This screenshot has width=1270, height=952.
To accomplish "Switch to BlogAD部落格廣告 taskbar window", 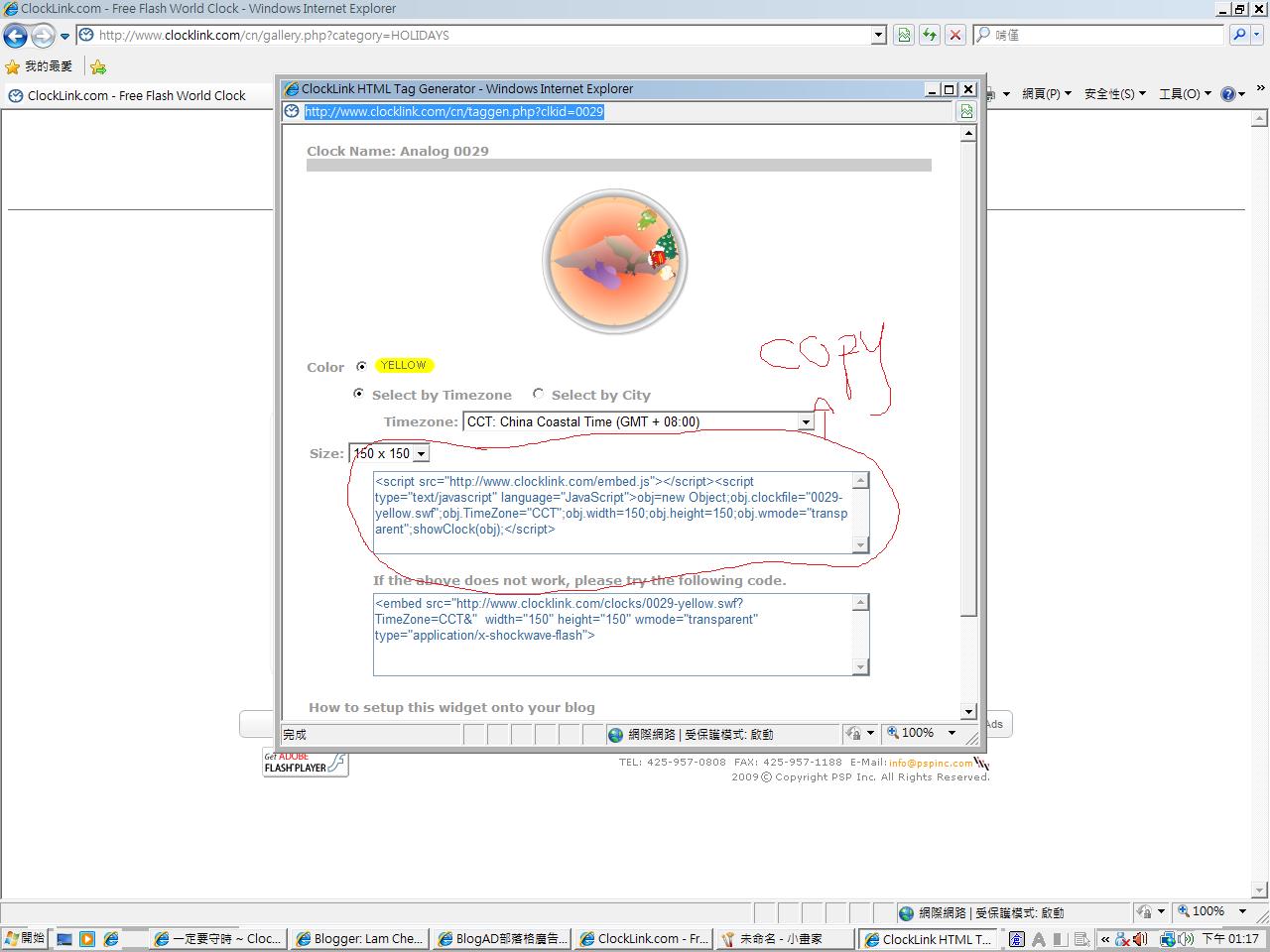I will 502,938.
